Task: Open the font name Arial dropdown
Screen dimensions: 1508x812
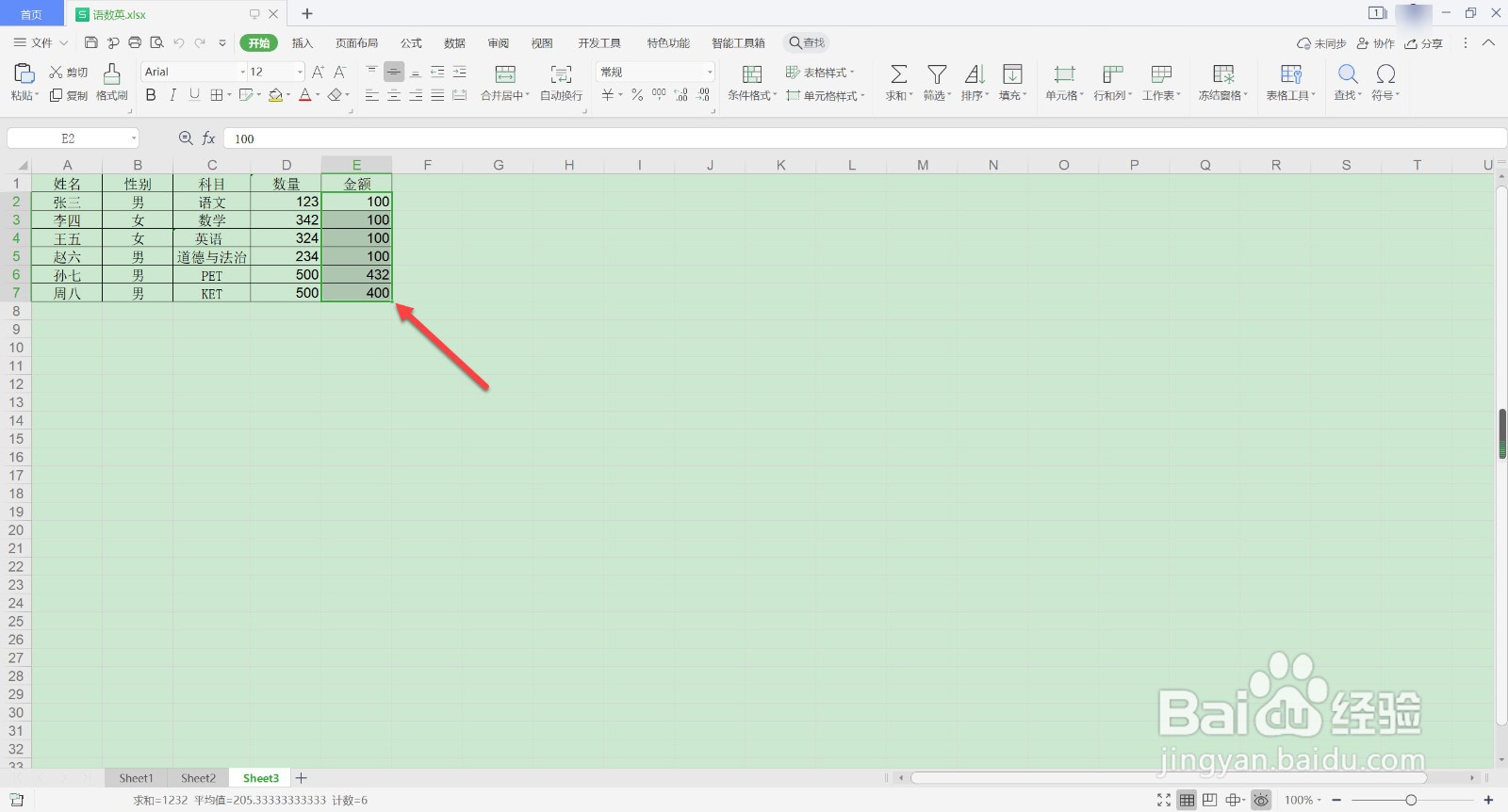Action: [242, 72]
